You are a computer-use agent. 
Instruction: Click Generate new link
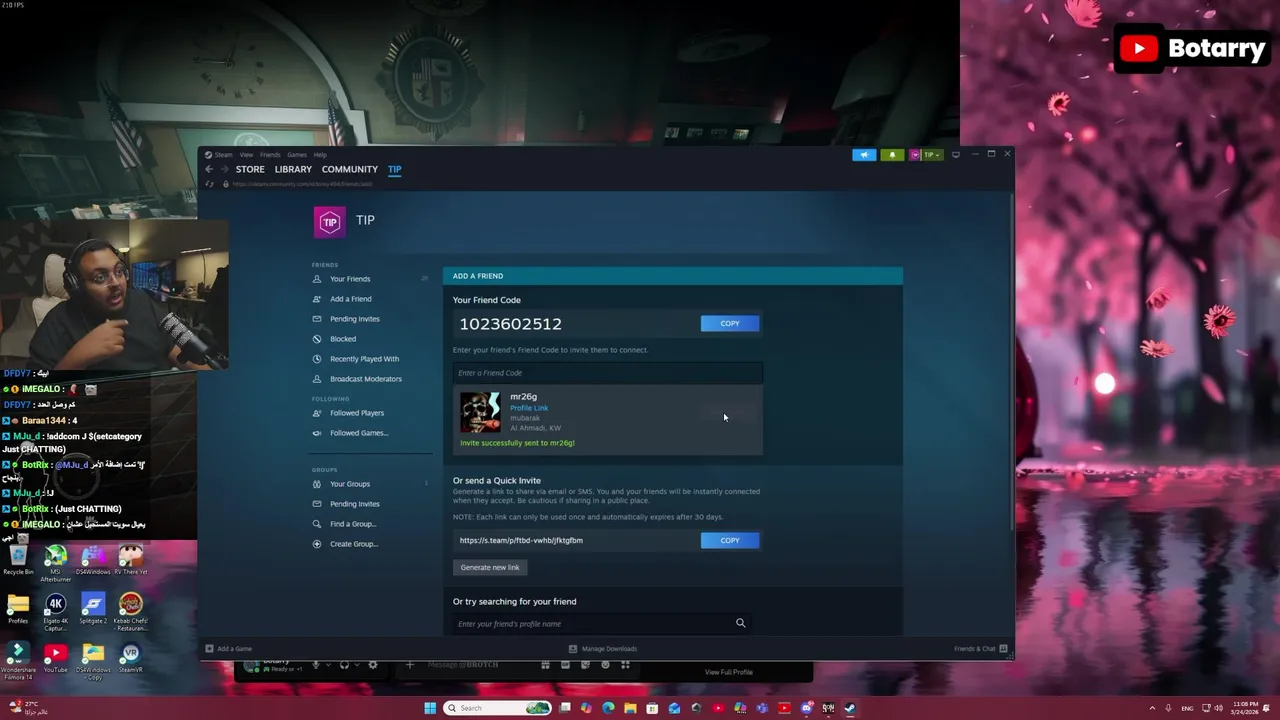point(490,567)
